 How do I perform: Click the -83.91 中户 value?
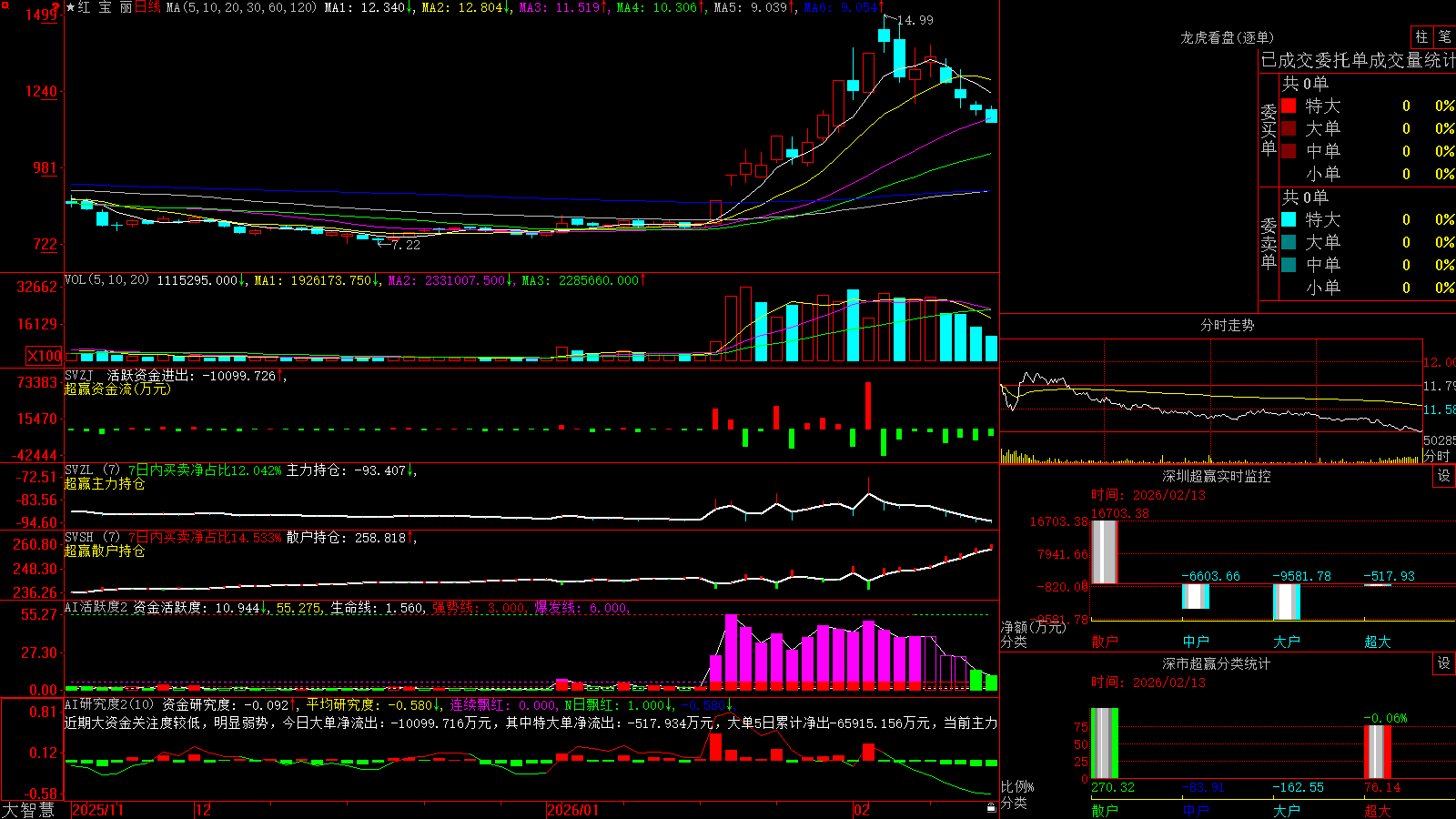tap(1203, 787)
